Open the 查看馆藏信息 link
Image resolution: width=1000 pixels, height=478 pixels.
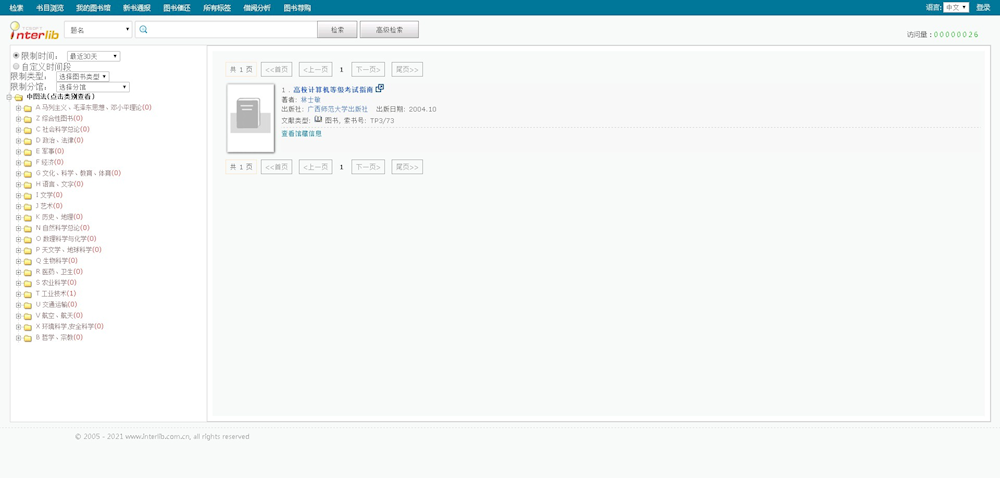[301, 133]
